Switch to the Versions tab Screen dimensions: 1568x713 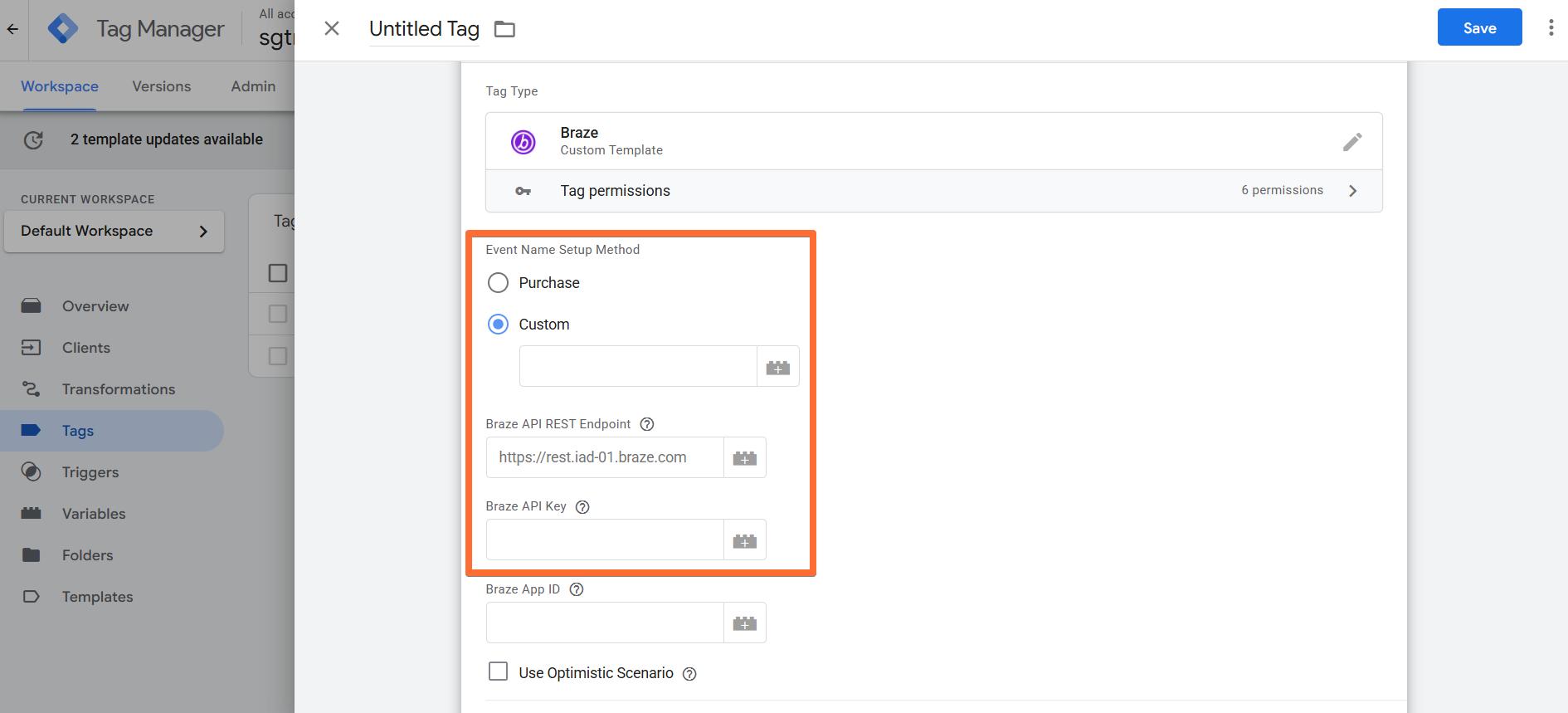(x=162, y=86)
